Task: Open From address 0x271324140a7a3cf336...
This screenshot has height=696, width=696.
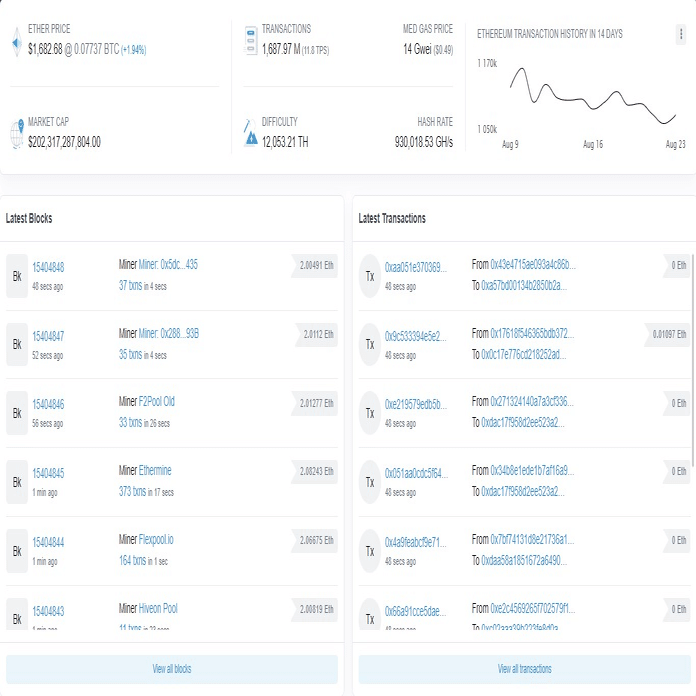Action: (x=532, y=401)
